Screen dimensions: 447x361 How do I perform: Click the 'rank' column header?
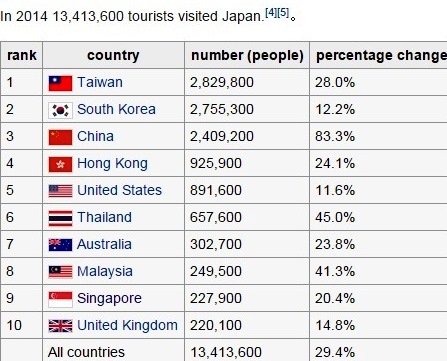tap(22, 55)
